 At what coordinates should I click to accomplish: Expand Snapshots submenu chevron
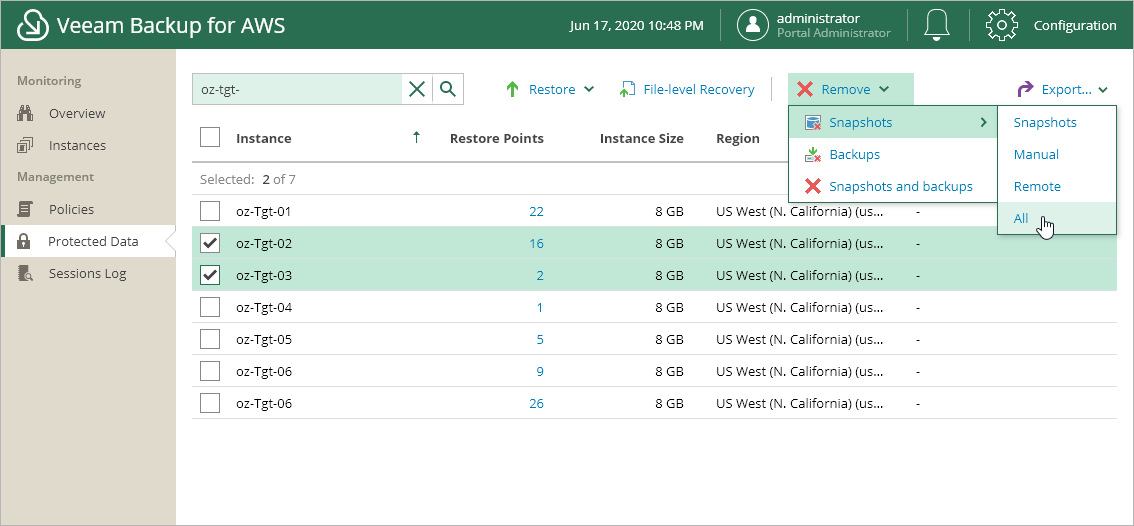[984, 122]
